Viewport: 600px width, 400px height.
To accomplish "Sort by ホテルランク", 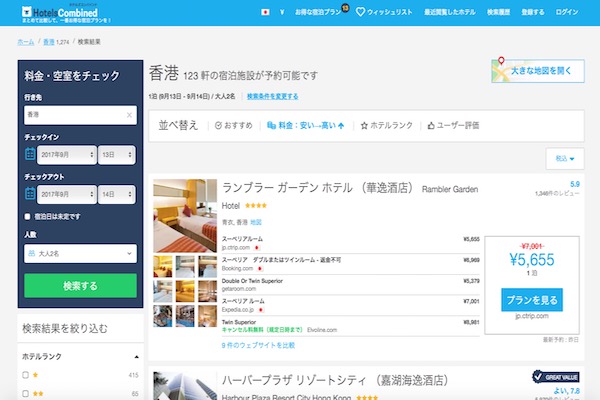I will 387,126.
